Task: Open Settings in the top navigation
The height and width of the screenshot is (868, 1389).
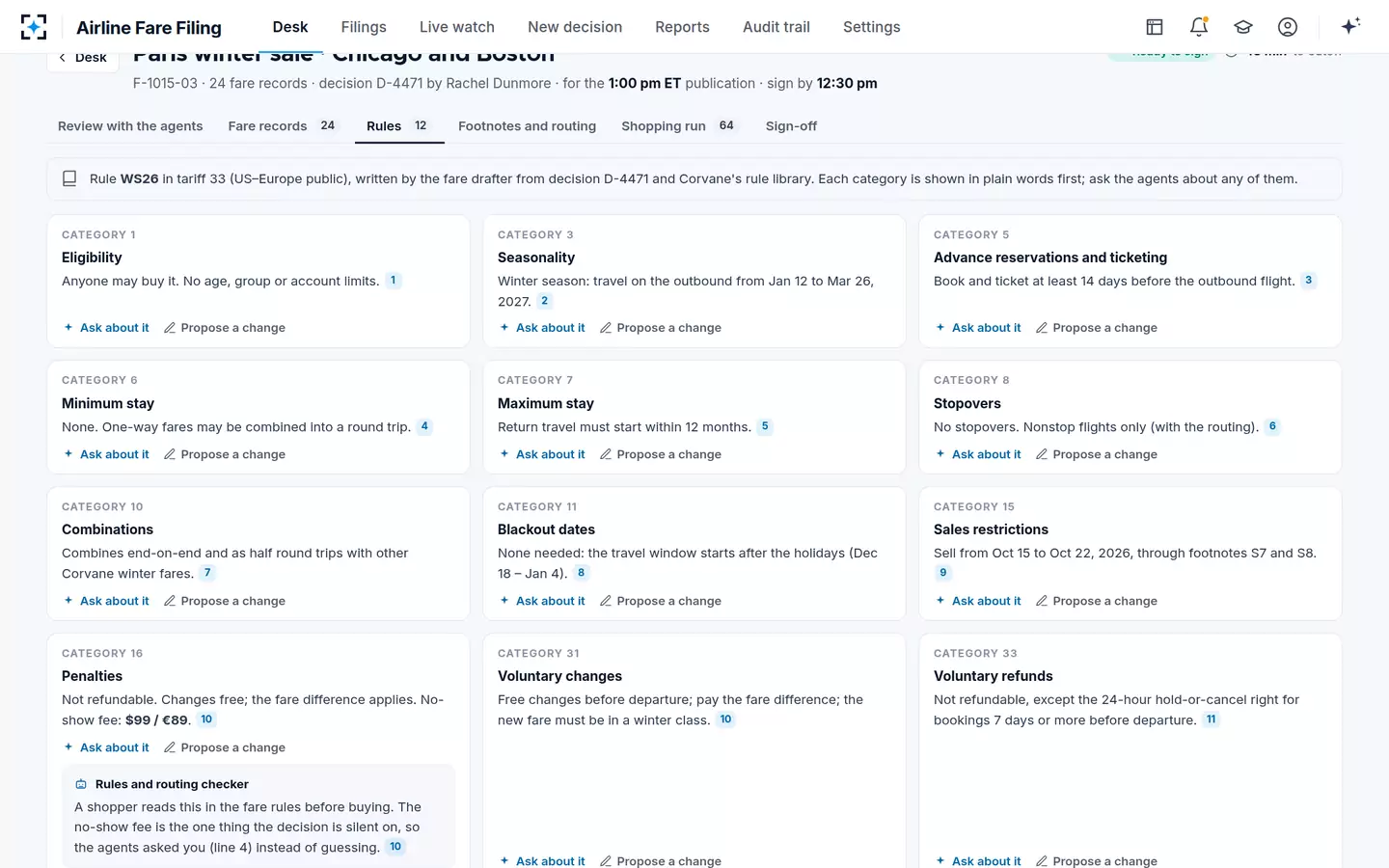Action: pos(872,27)
